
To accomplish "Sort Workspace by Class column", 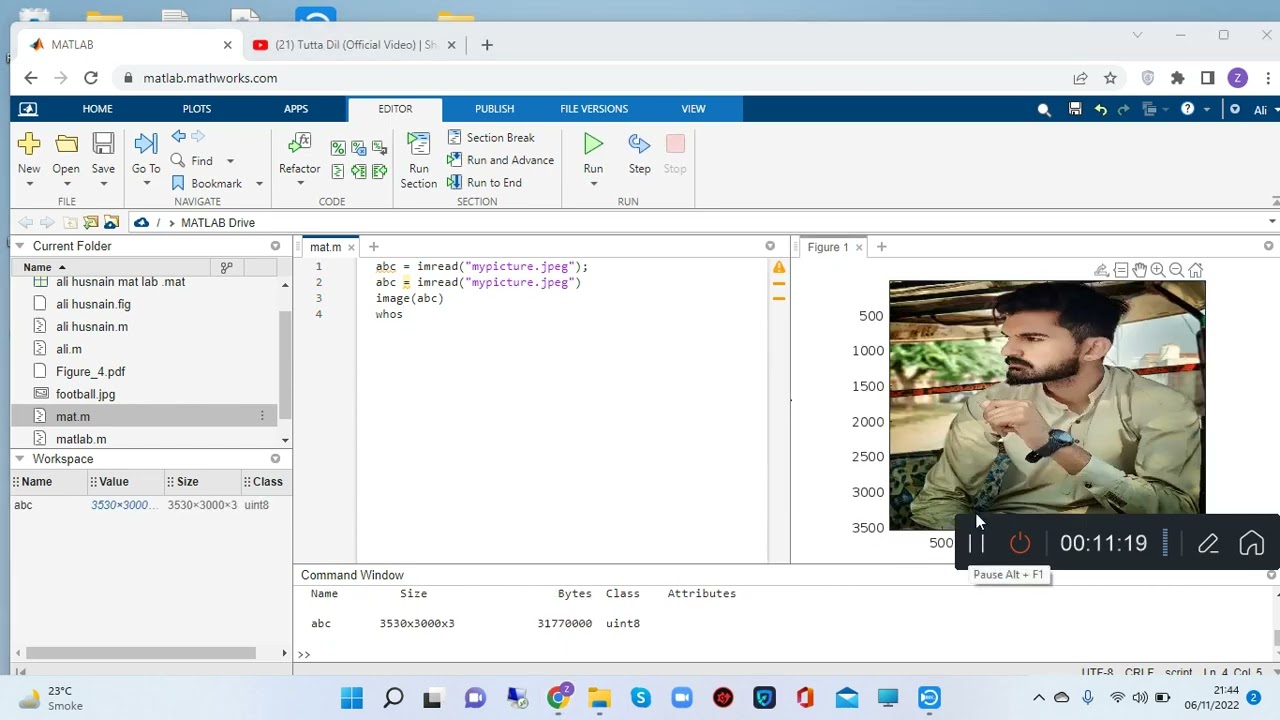I will click(x=267, y=482).
